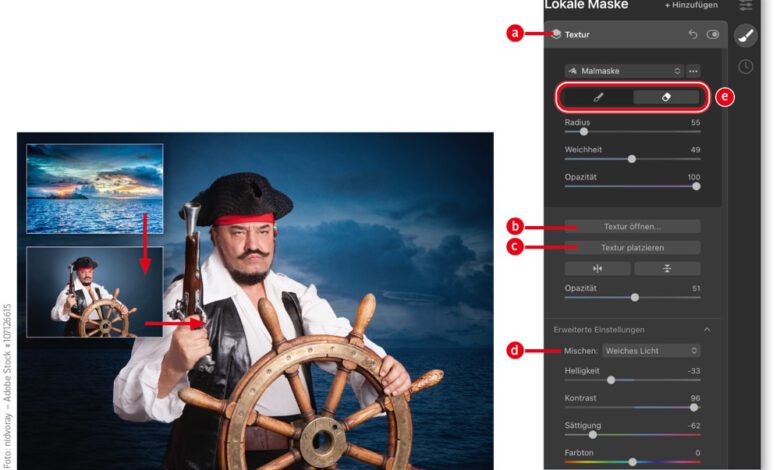The height and width of the screenshot is (470, 780).
Task: Adjust the Farbton hue slider
Action: coord(632,462)
